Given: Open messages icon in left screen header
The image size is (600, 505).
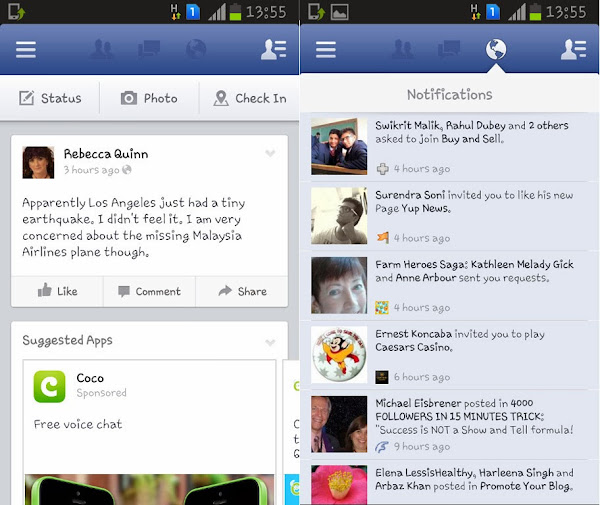Looking at the screenshot, I should tap(149, 49).
